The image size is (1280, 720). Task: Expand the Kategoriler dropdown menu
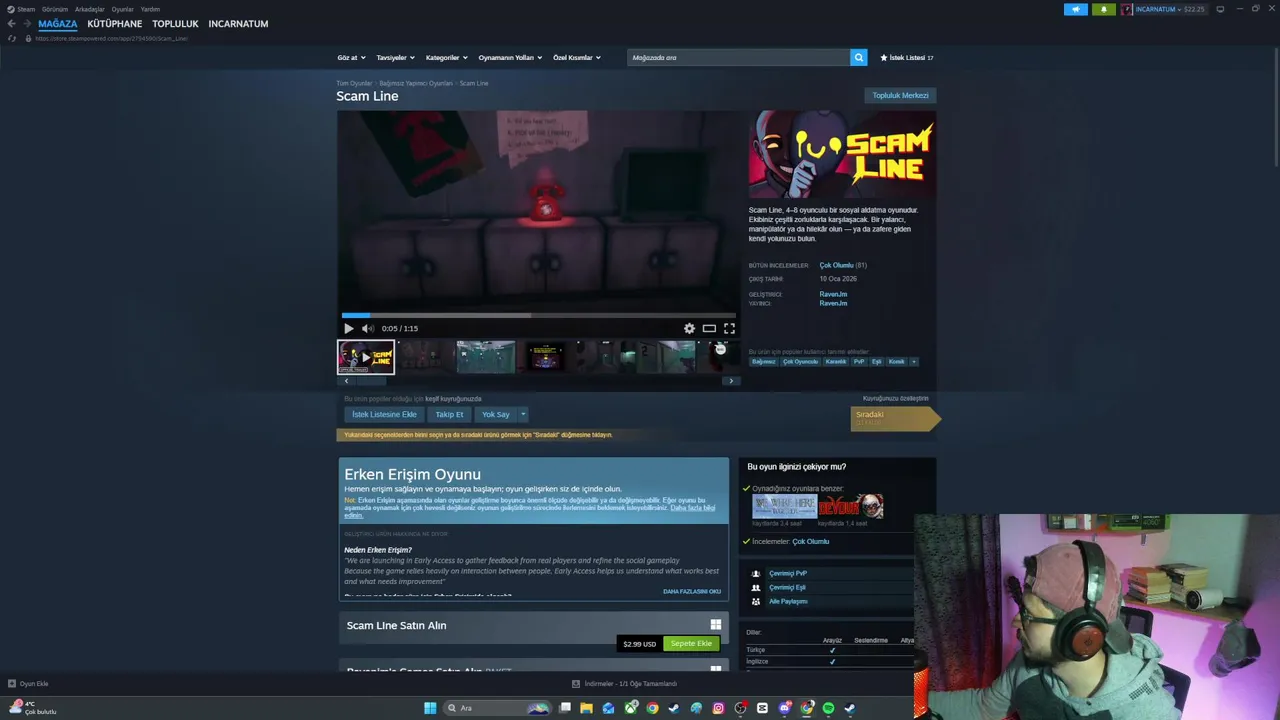click(446, 58)
